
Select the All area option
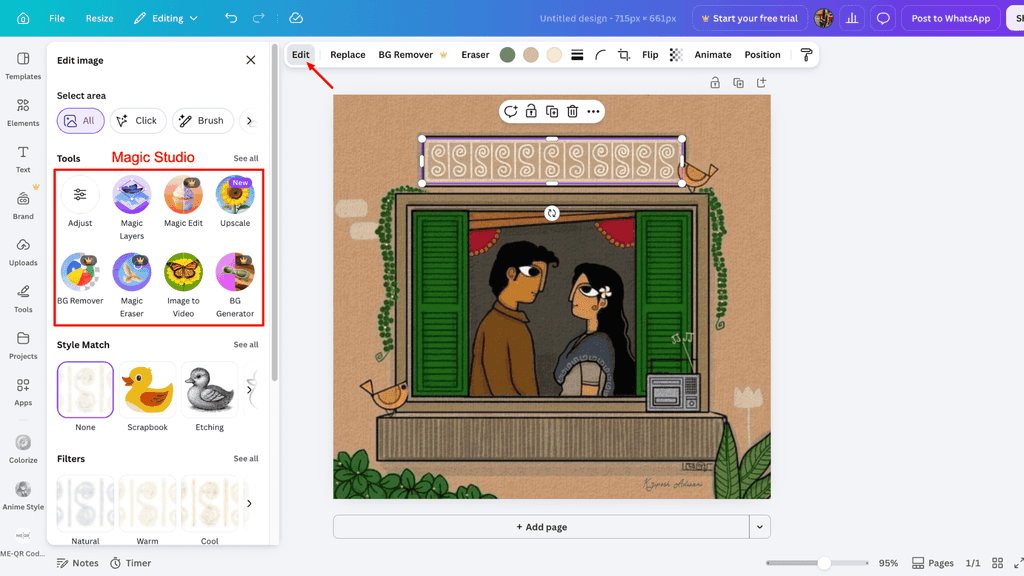[80, 121]
